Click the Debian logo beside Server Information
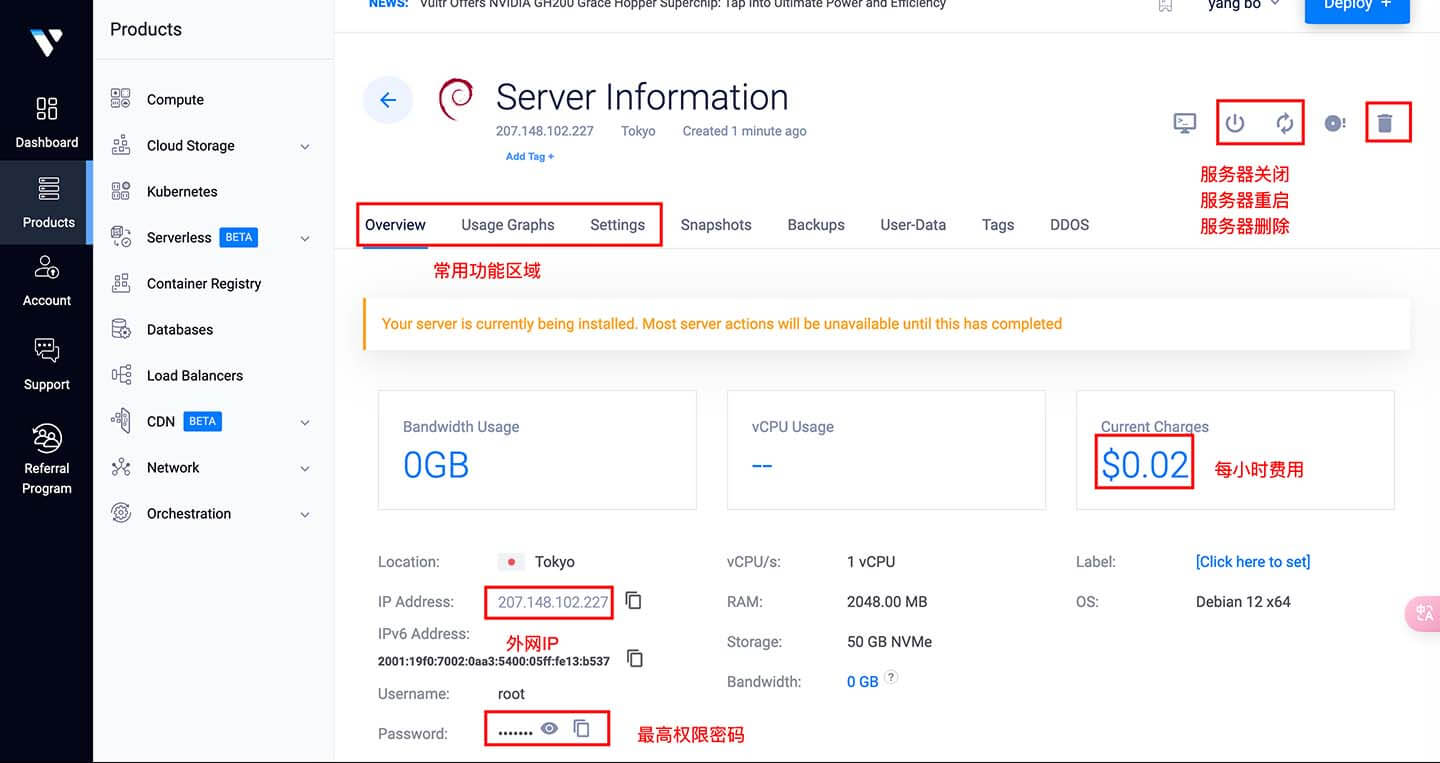 (456, 99)
